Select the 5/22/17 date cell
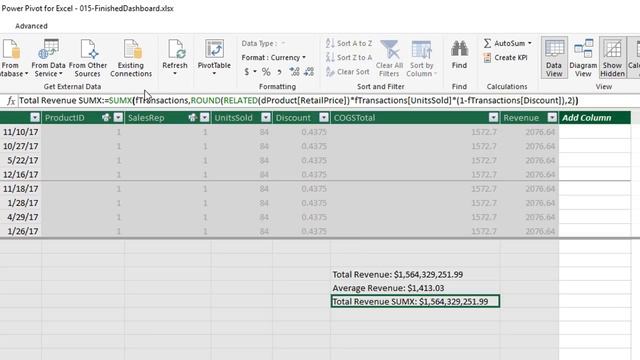This screenshot has height=360, width=640. pyautogui.click(x=20, y=160)
